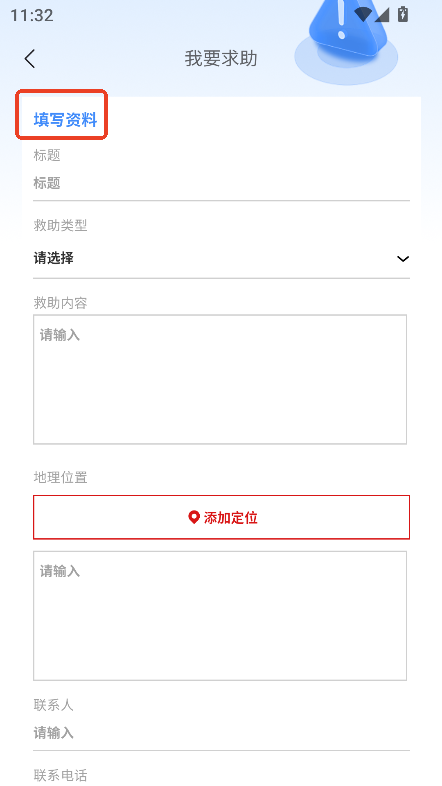Tap the 救助内容 field label

tap(61, 303)
